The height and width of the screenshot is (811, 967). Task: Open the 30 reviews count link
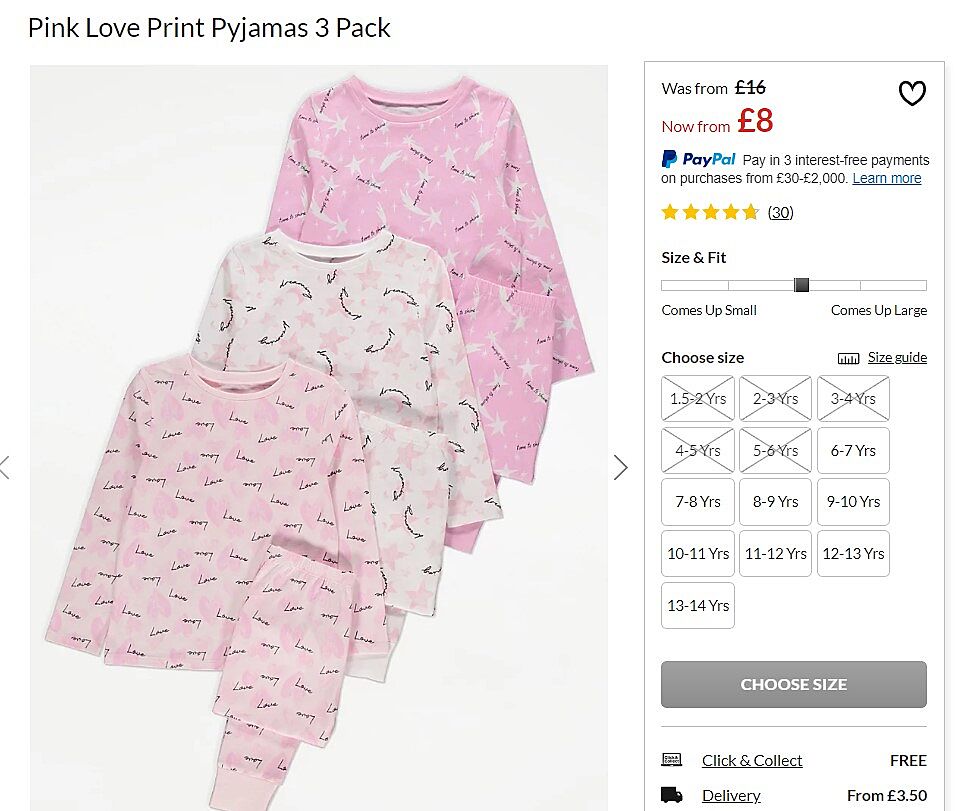780,212
